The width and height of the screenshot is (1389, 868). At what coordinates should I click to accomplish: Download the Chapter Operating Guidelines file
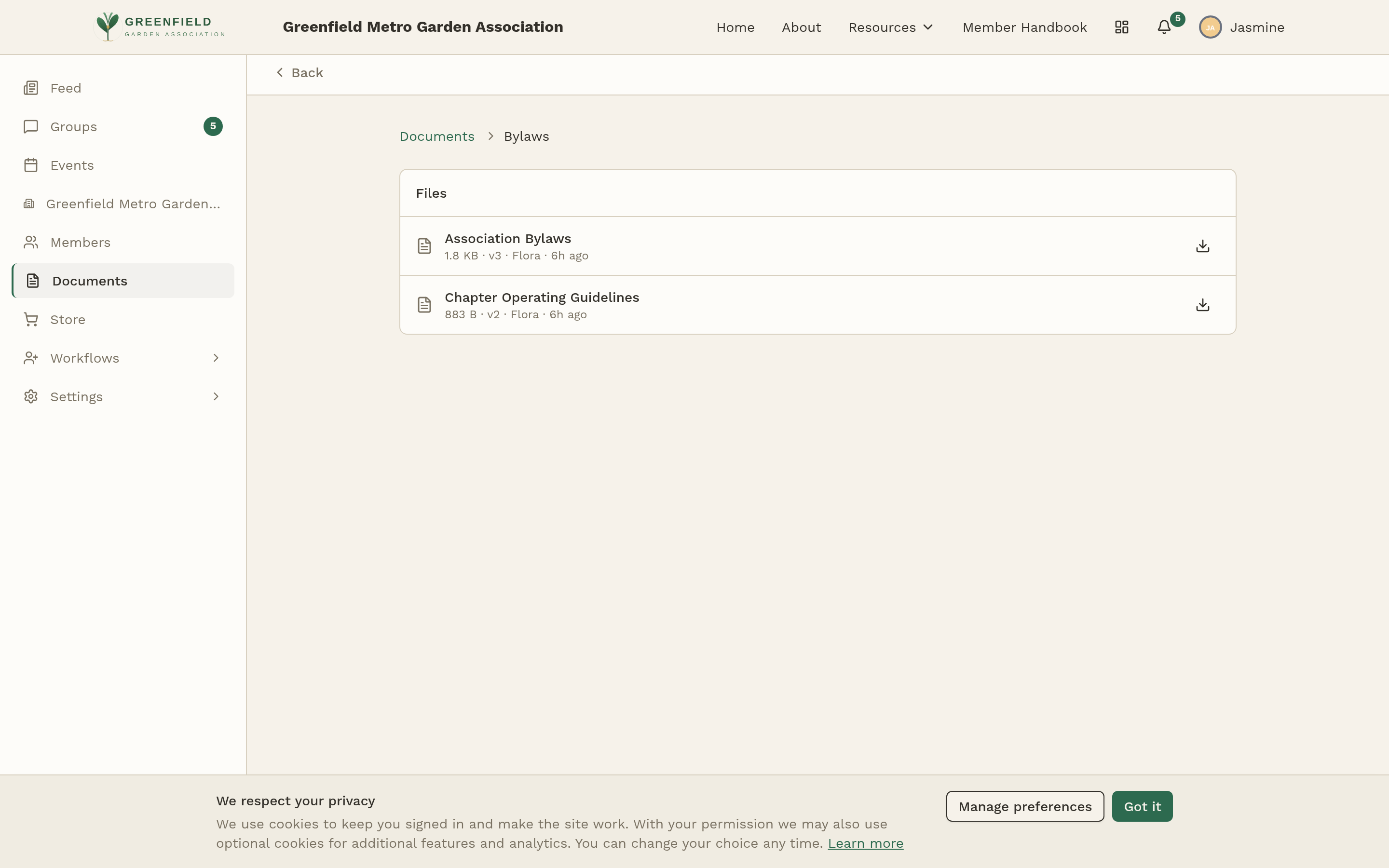pyautogui.click(x=1202, y=305)
